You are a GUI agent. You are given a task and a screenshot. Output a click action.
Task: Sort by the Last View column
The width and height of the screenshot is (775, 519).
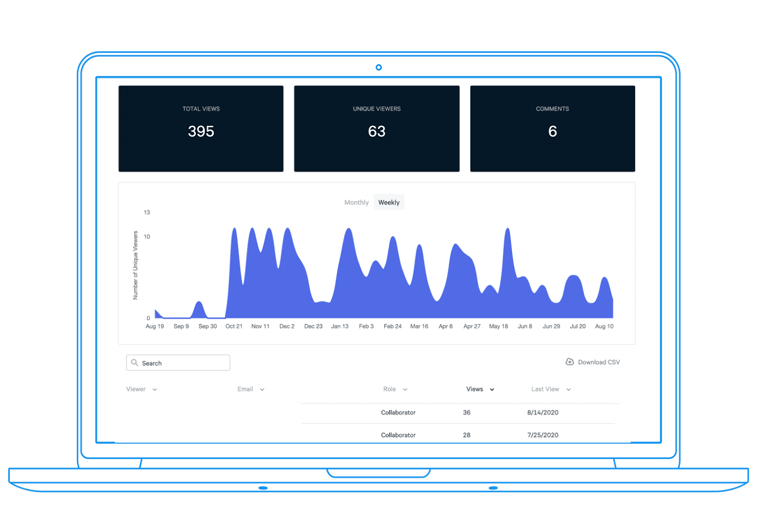tap(551, 390)
